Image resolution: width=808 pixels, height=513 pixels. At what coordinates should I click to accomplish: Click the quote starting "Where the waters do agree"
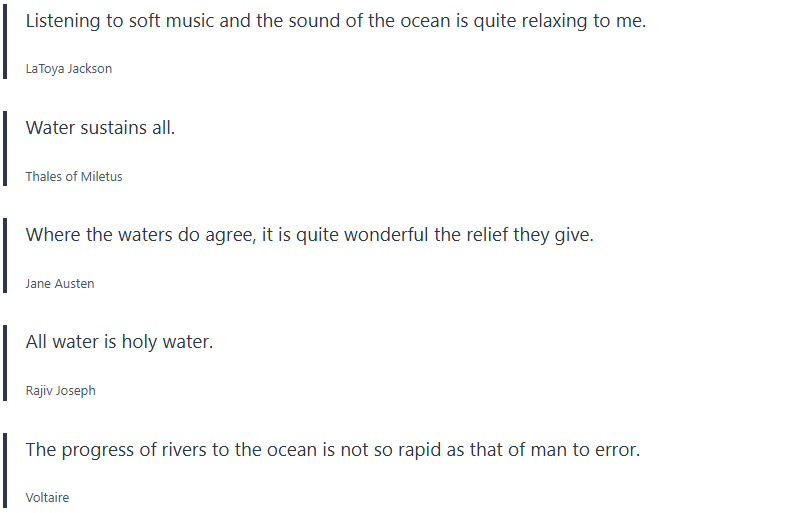point(309,235)
